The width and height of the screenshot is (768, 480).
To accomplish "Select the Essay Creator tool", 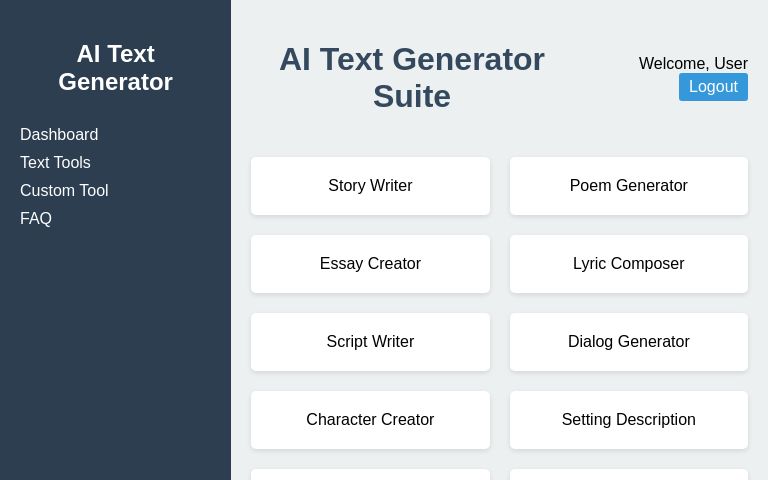I will pyautogui.click(x=370, y=264).
